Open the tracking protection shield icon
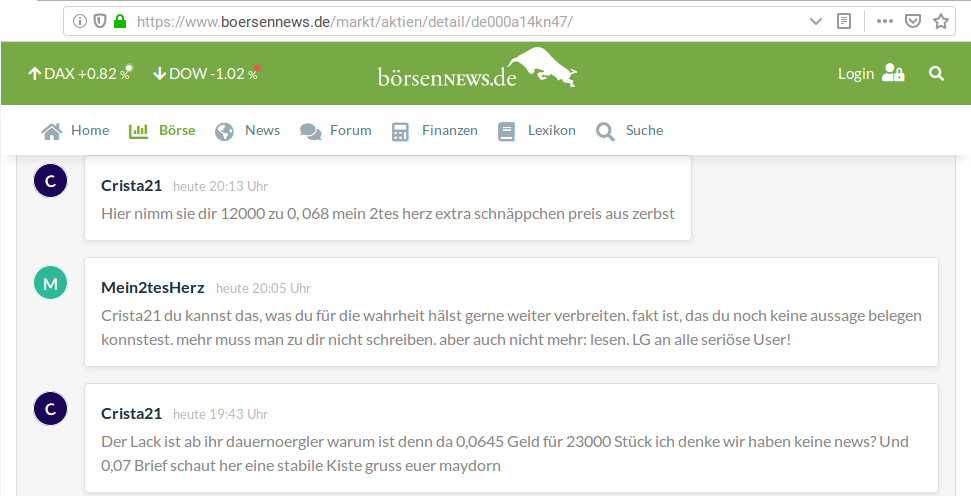Image resolution: width=971 pixels, height=496 pixels. pos(100,22)
